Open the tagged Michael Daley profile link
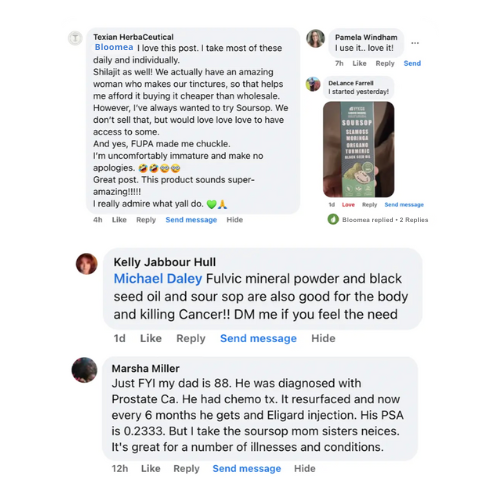This screenshot has width=500, height=500. (158, 279)
